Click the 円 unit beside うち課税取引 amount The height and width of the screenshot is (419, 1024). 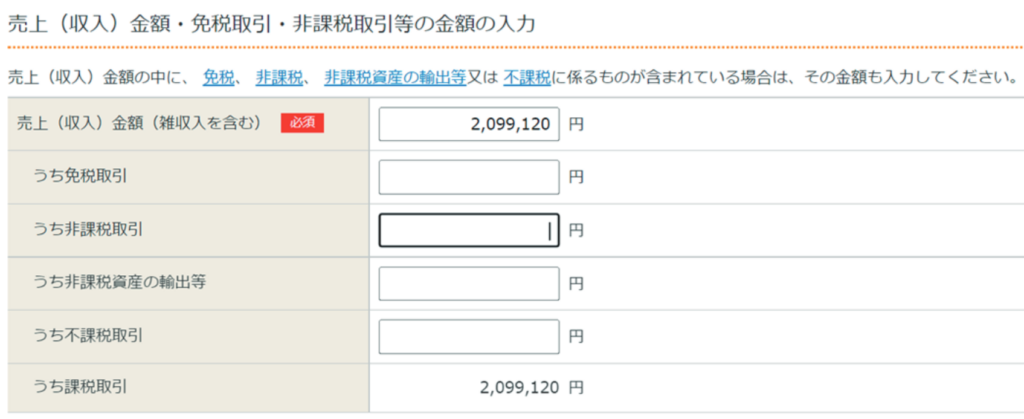[x=576, y=387]
